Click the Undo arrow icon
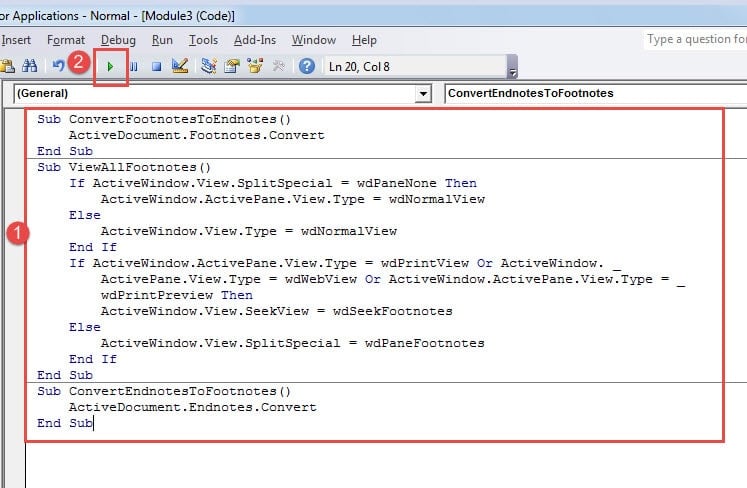This screenshot has width=747, height=488. (x=58, y=67)
